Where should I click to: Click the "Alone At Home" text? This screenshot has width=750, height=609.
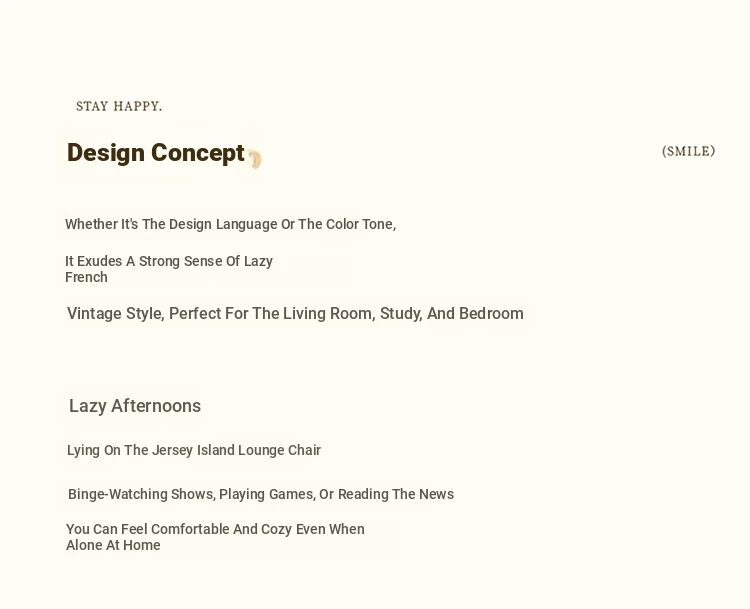pos(113,545)
